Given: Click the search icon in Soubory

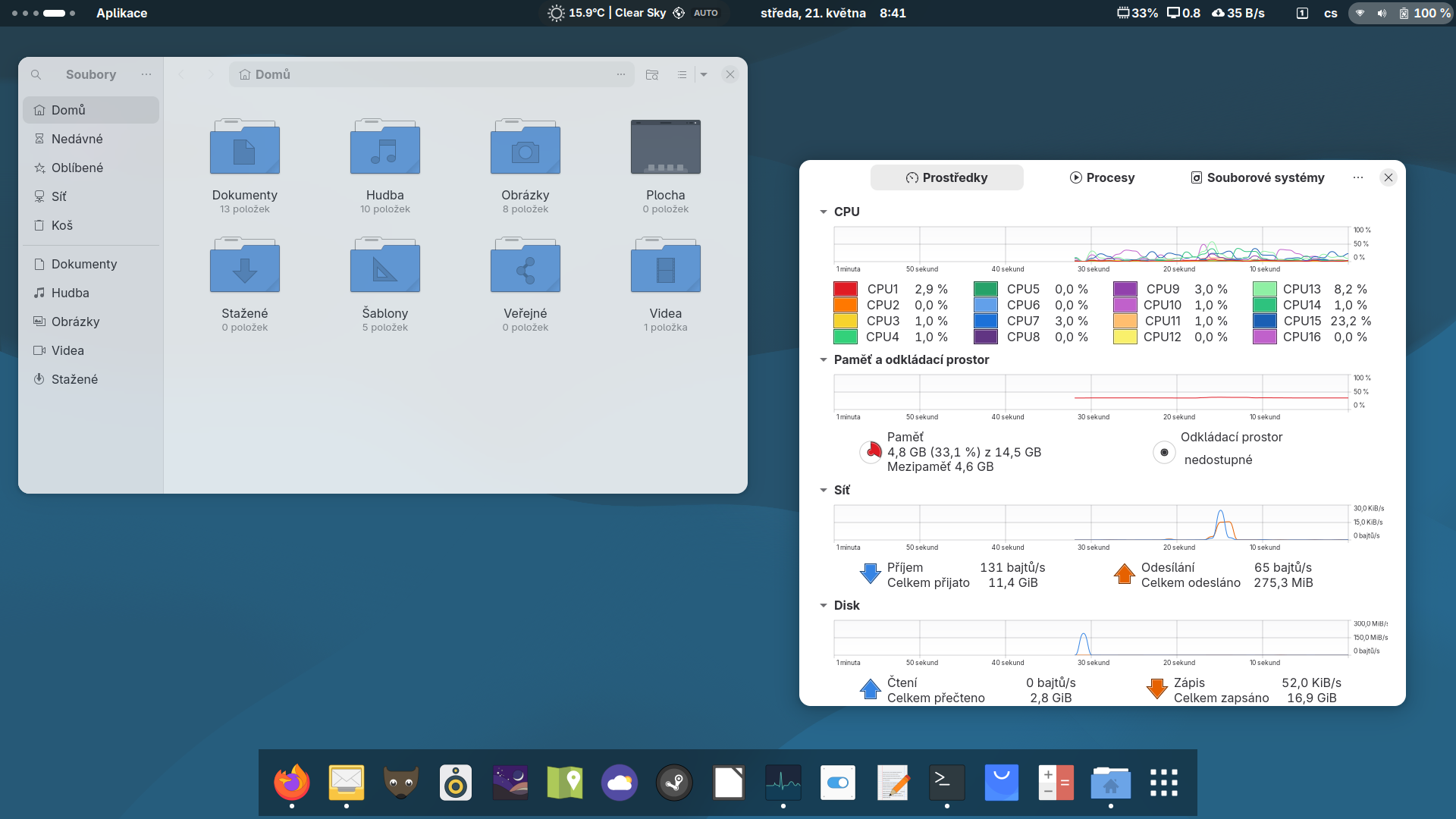Looking at the screenshot, I should tap(36, 74).
